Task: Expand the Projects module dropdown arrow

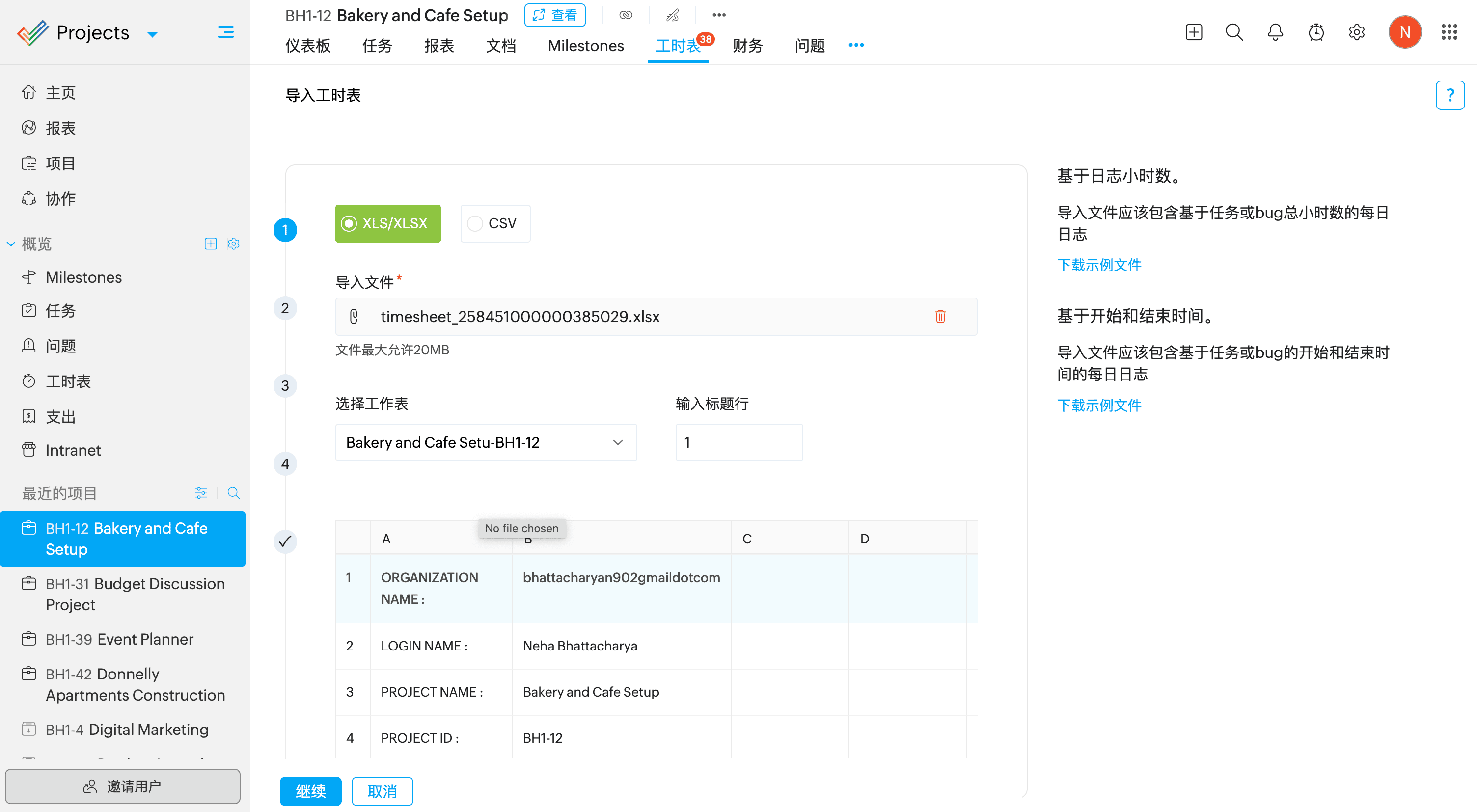Action: click(x=153, y=34)
